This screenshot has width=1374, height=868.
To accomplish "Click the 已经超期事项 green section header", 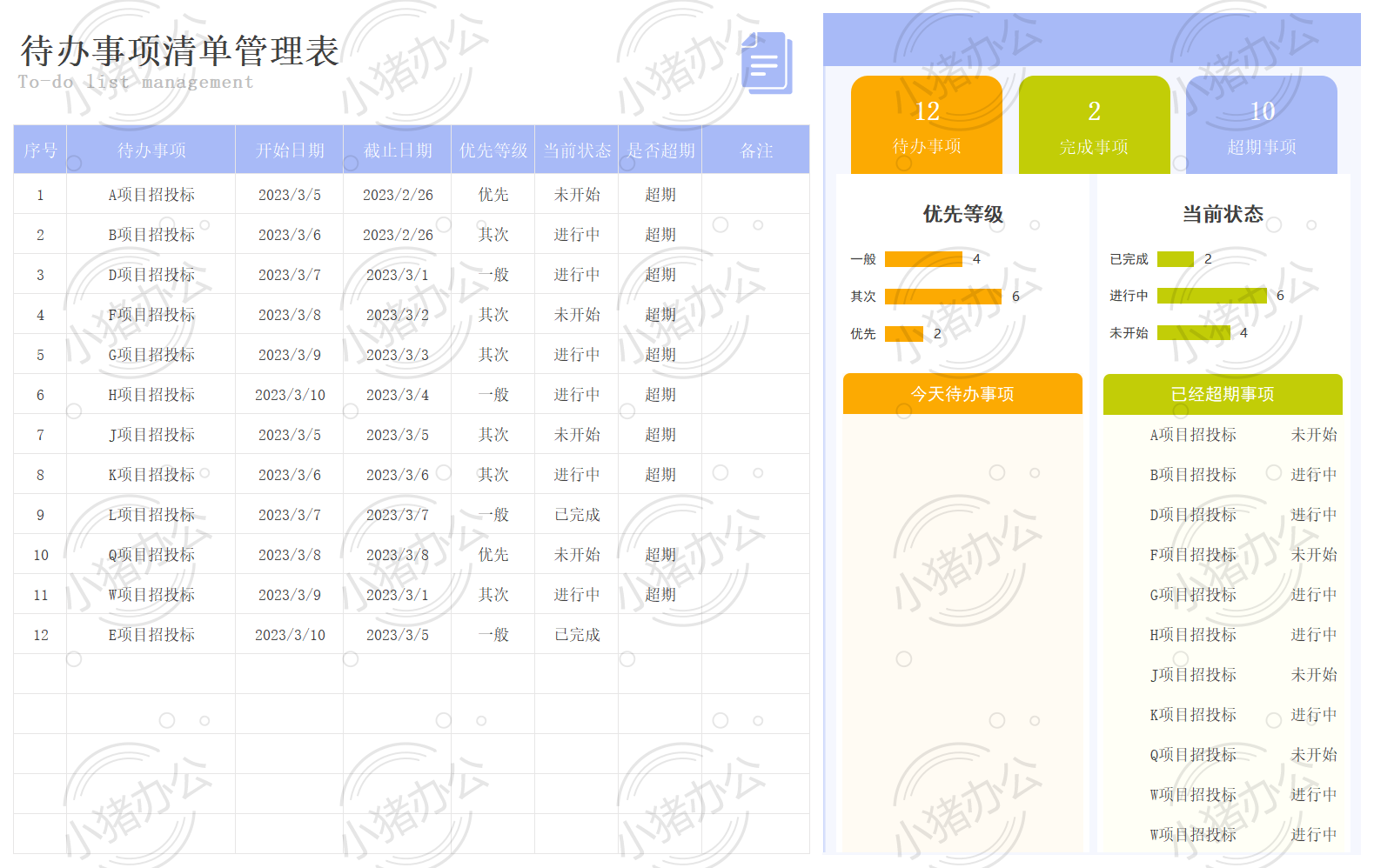I will click(x=1223, y=394).
